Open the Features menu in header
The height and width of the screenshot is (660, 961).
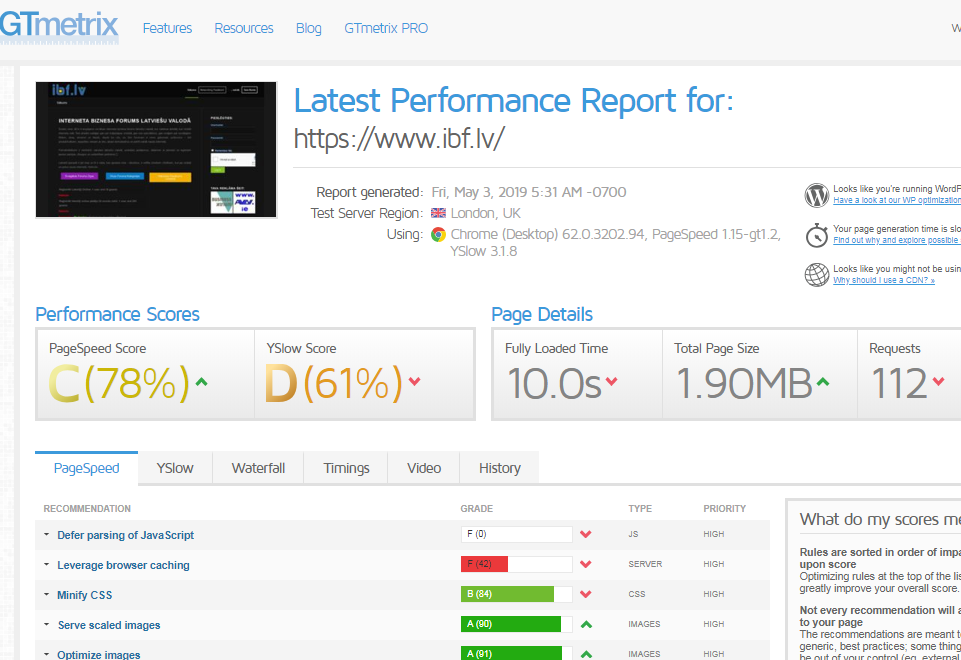pyautogui.click(x=167, y=28)
